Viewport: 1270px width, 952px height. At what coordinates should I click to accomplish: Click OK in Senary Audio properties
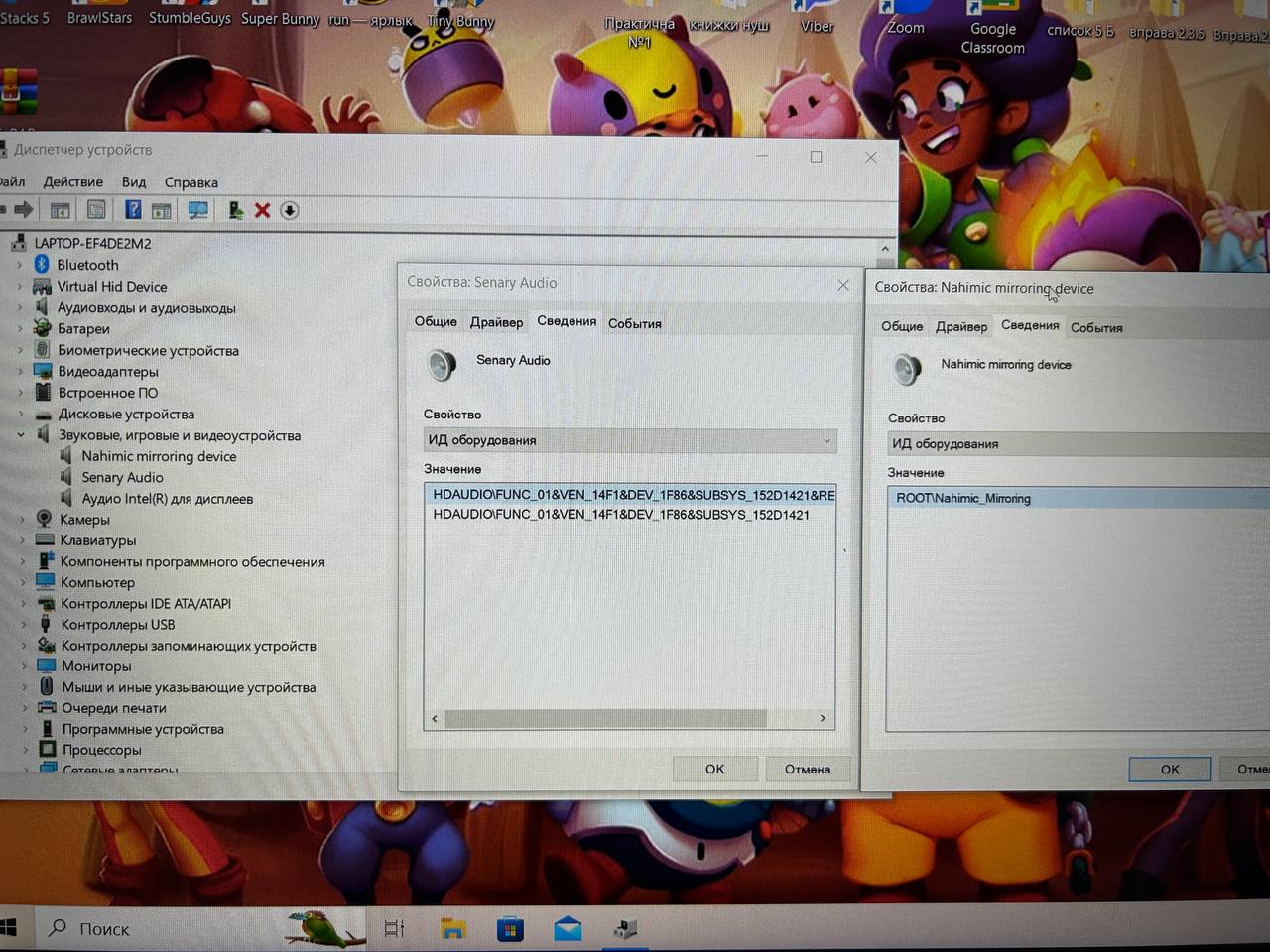click(715, 769)
